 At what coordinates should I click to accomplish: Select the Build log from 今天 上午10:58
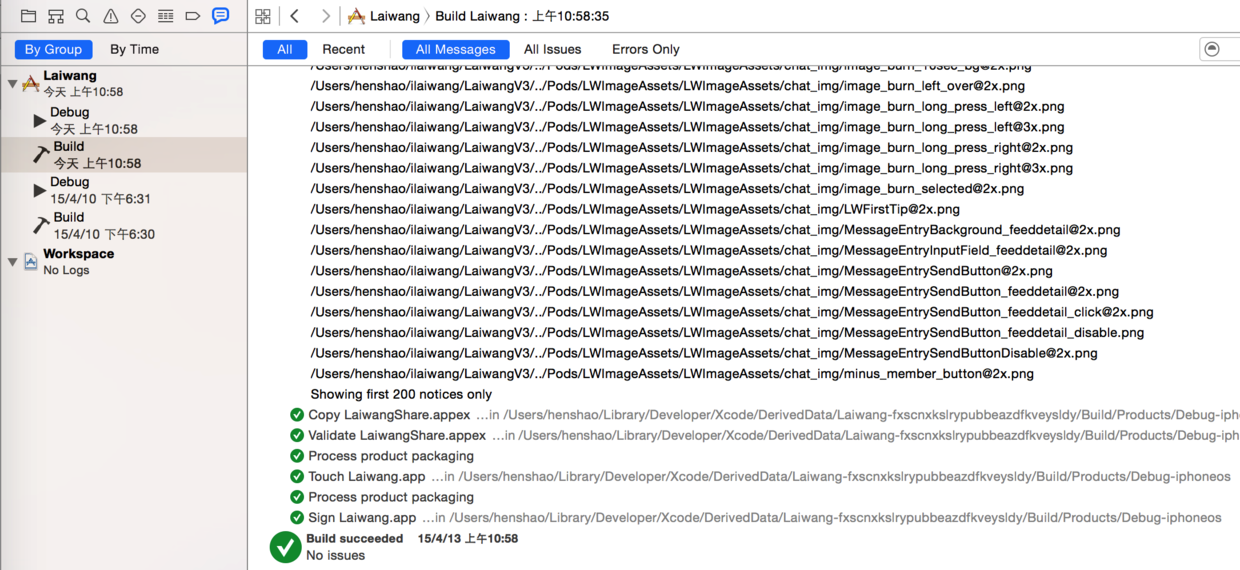123,154
